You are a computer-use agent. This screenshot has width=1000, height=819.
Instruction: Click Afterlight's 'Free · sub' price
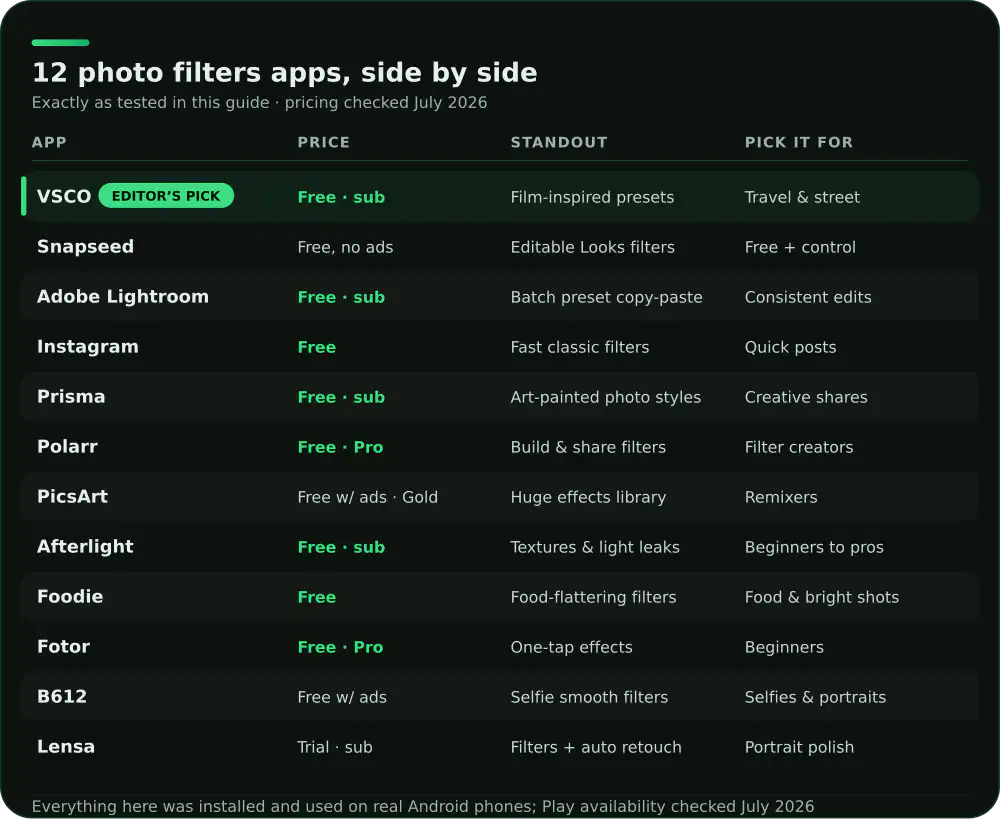[x=341, y=547]
